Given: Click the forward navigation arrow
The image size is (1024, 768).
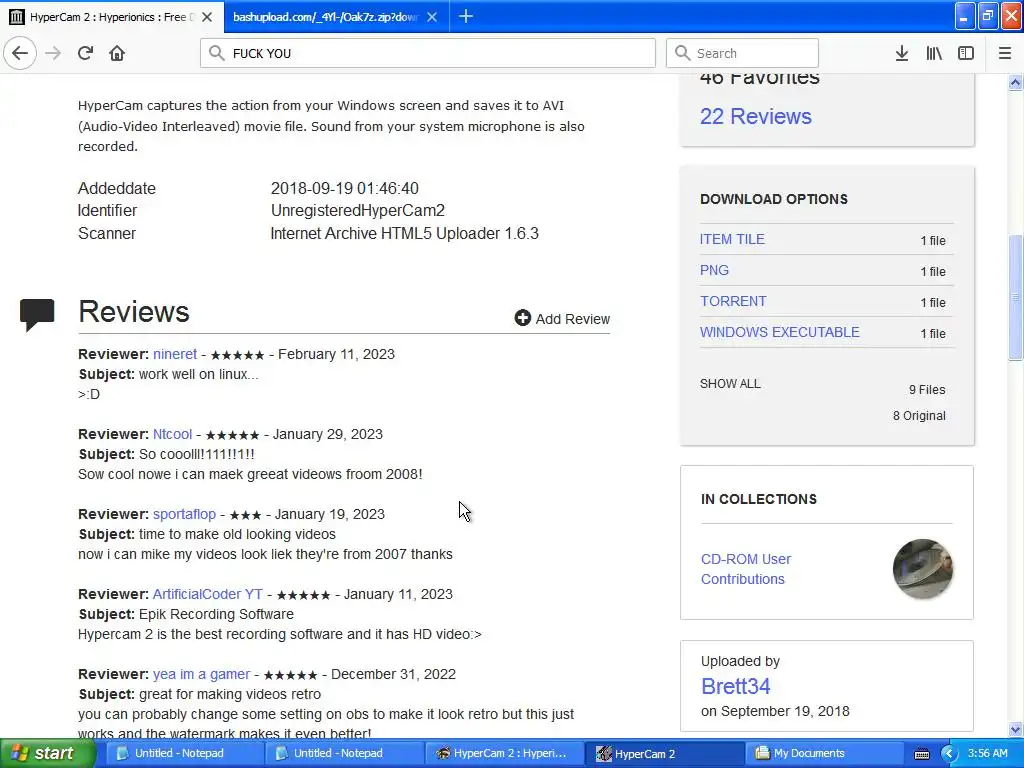Looking at the screenshot, I should (x=54, y=53).
